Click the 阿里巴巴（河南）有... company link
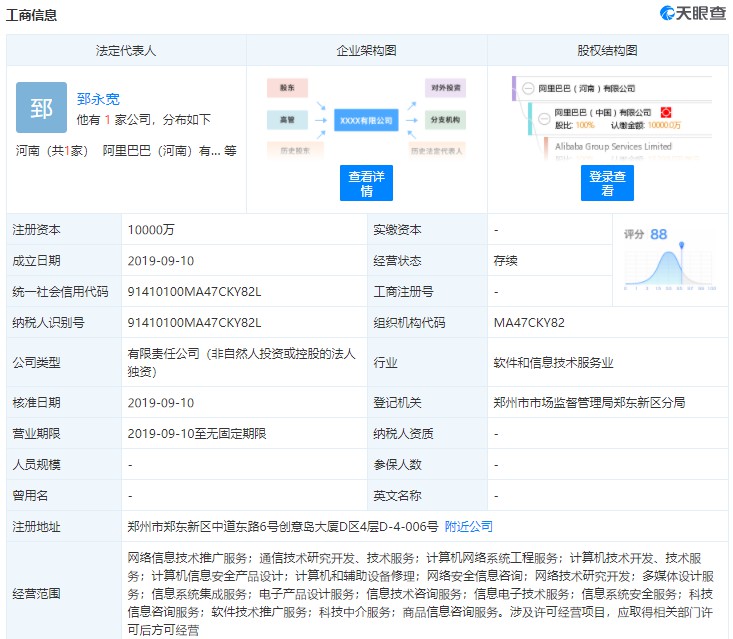This screenshot has width=733, height=639. coord(163,151)
